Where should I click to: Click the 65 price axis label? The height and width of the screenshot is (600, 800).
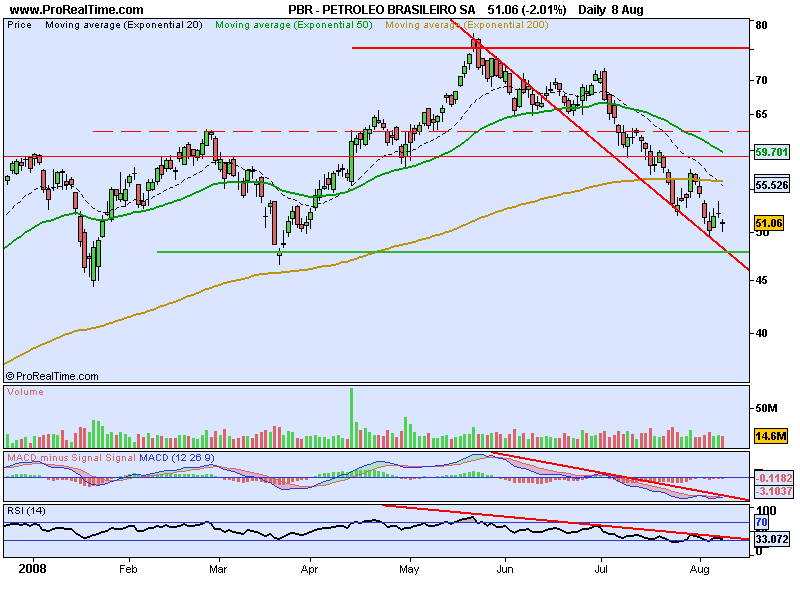click(761, 114)
